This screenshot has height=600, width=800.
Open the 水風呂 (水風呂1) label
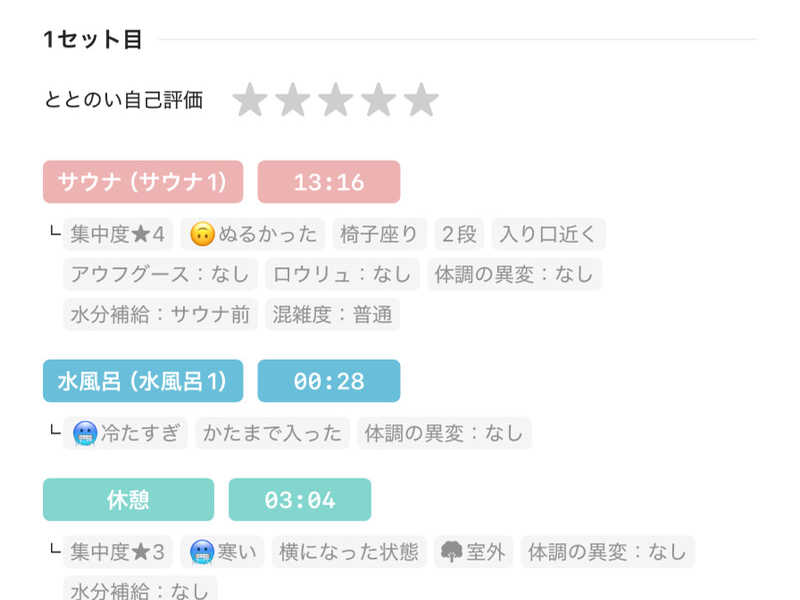(143, 381)
